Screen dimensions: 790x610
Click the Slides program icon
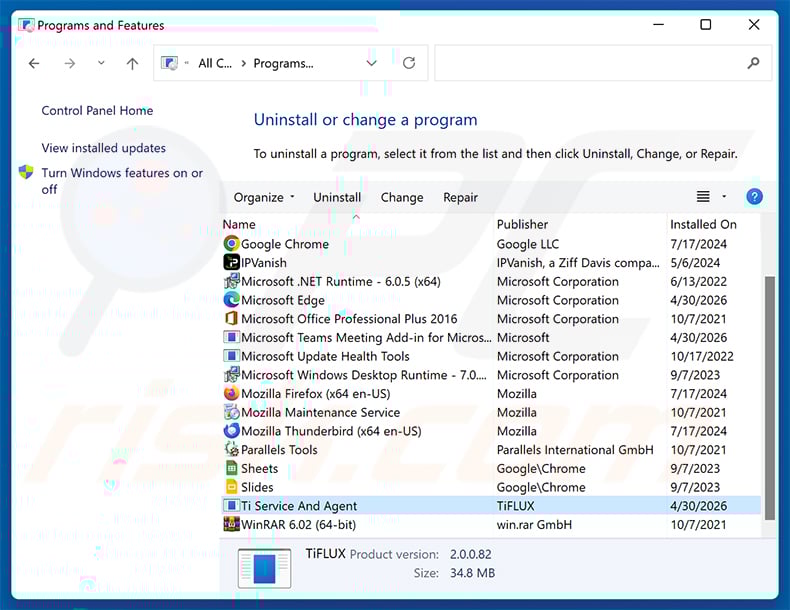click(231, 487)
